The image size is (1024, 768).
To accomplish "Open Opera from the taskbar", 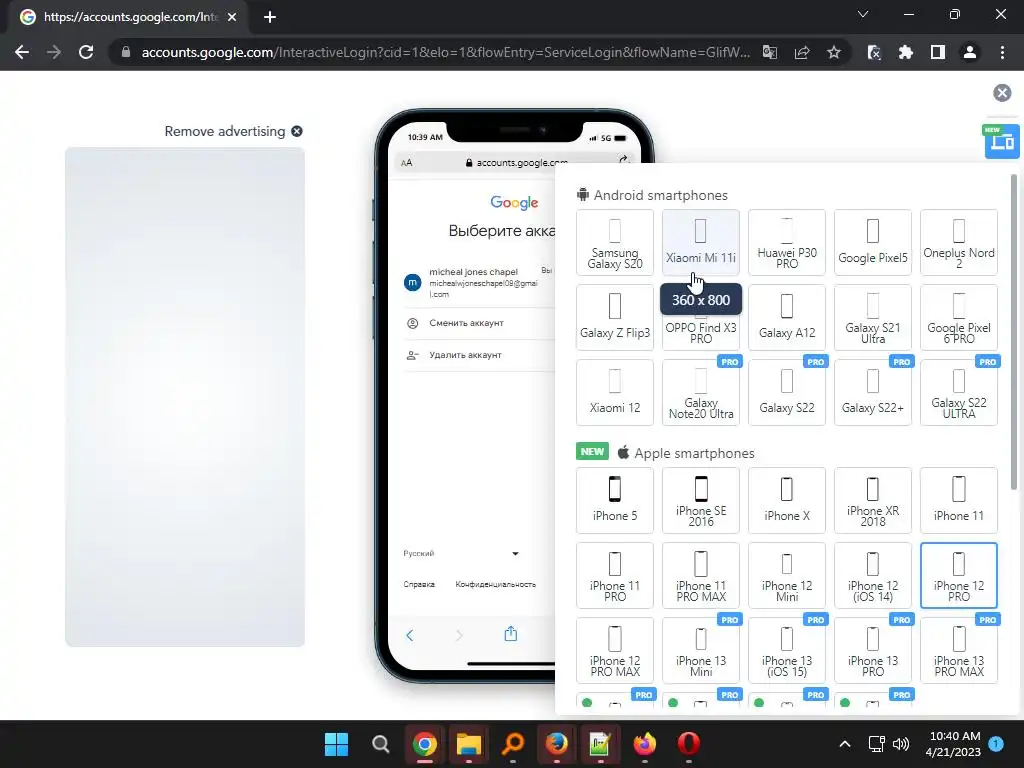I will 688,744.
